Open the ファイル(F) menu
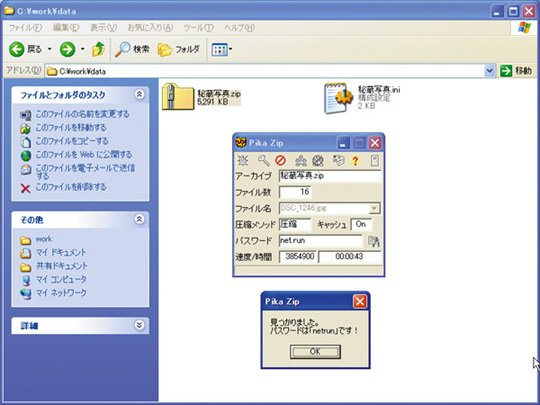Screen dimensions: 540x405 click(x=25, y=28)
